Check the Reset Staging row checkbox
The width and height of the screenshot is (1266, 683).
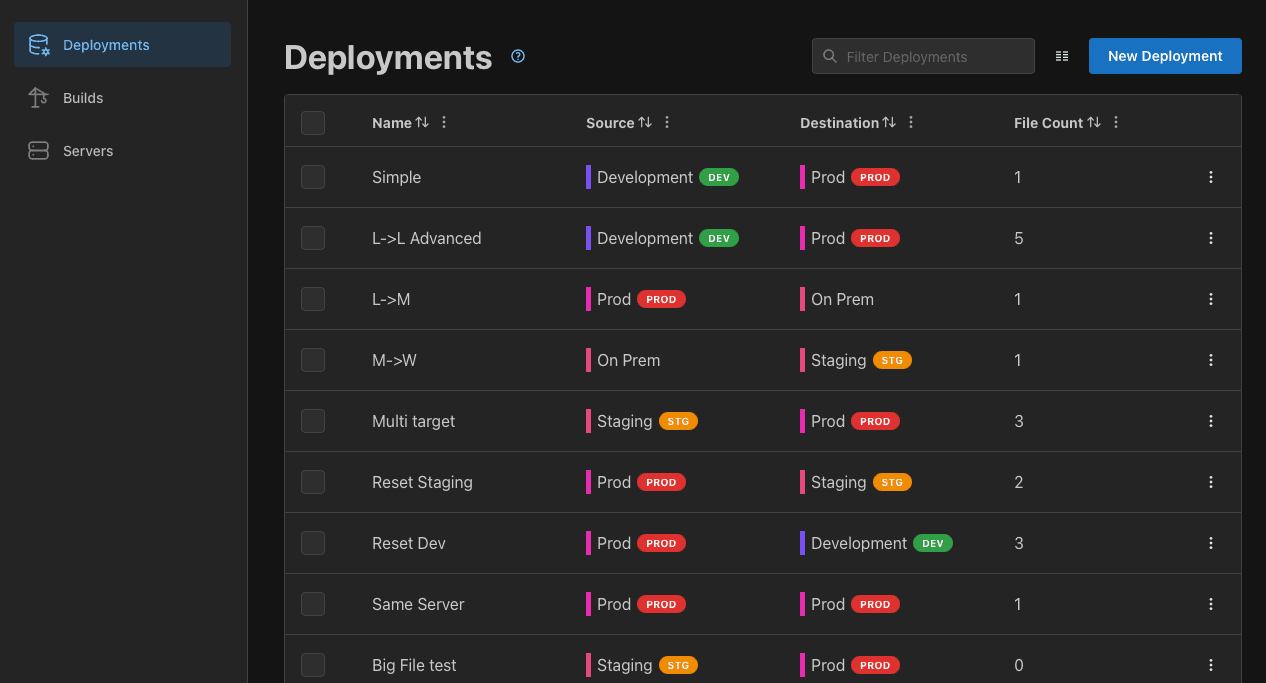(312, 481)
